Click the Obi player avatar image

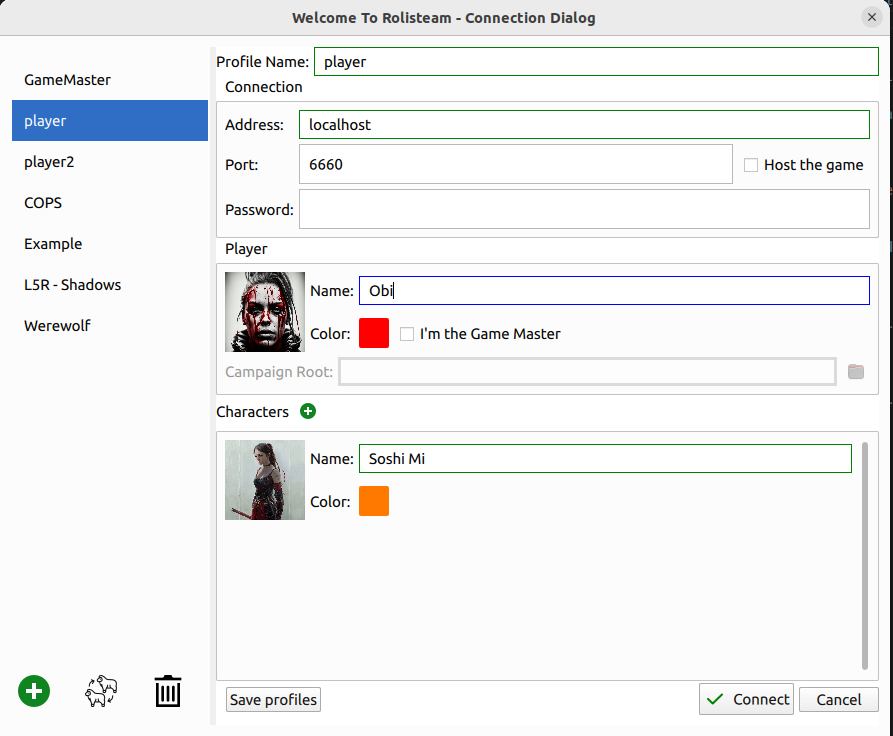[265, 312]
